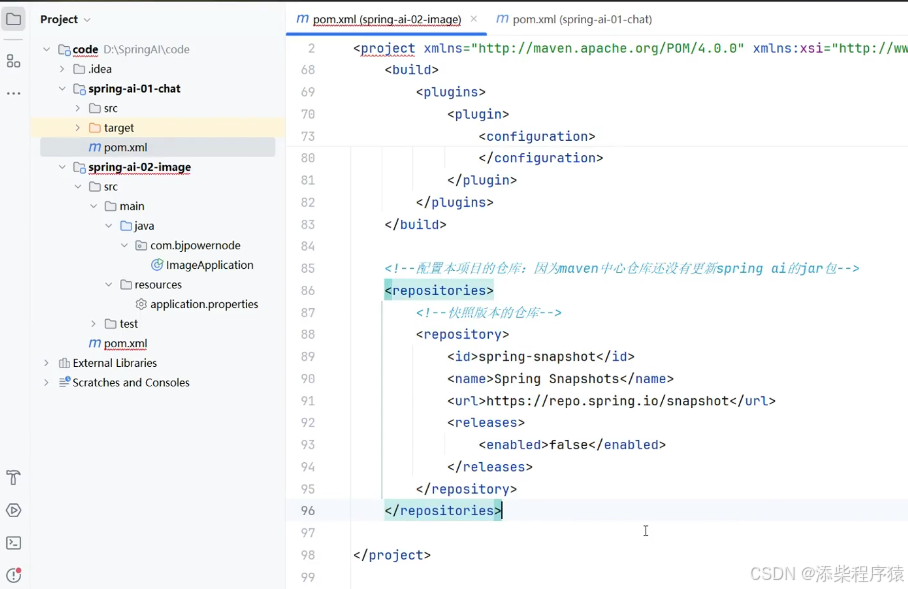Open the Project view dropdown
The height and width of the screenshot is (589, 908).
[x=65, y=19]
